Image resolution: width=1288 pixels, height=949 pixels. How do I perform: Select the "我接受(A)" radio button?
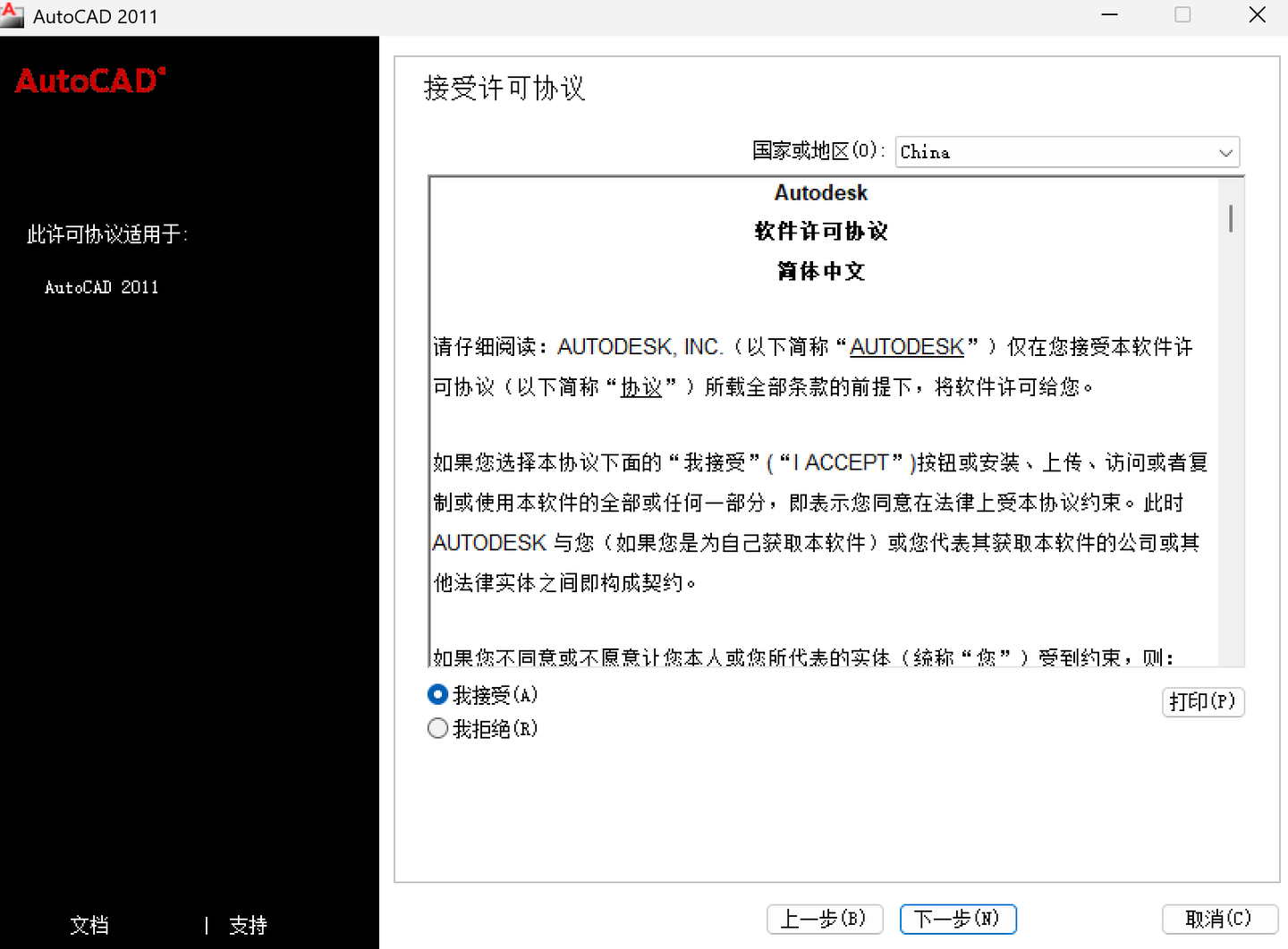pyautogui.click(x=437, y=694)
